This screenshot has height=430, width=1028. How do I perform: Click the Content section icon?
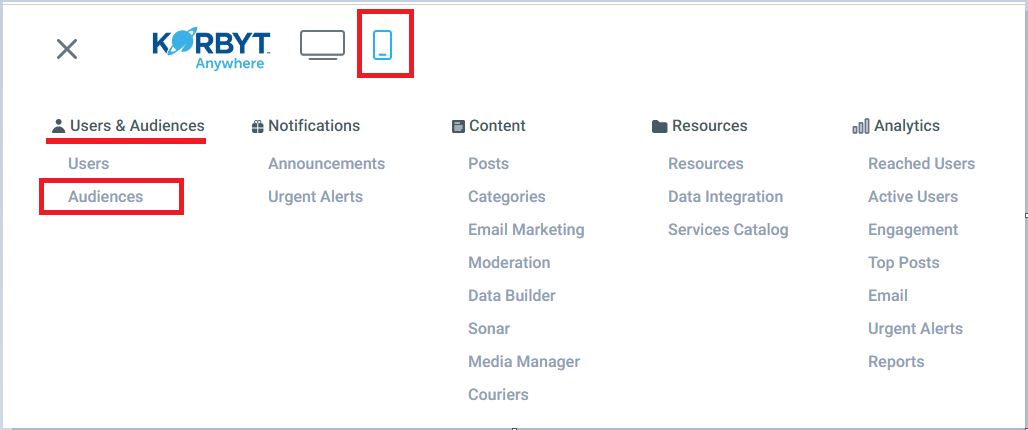click(458, 127)
